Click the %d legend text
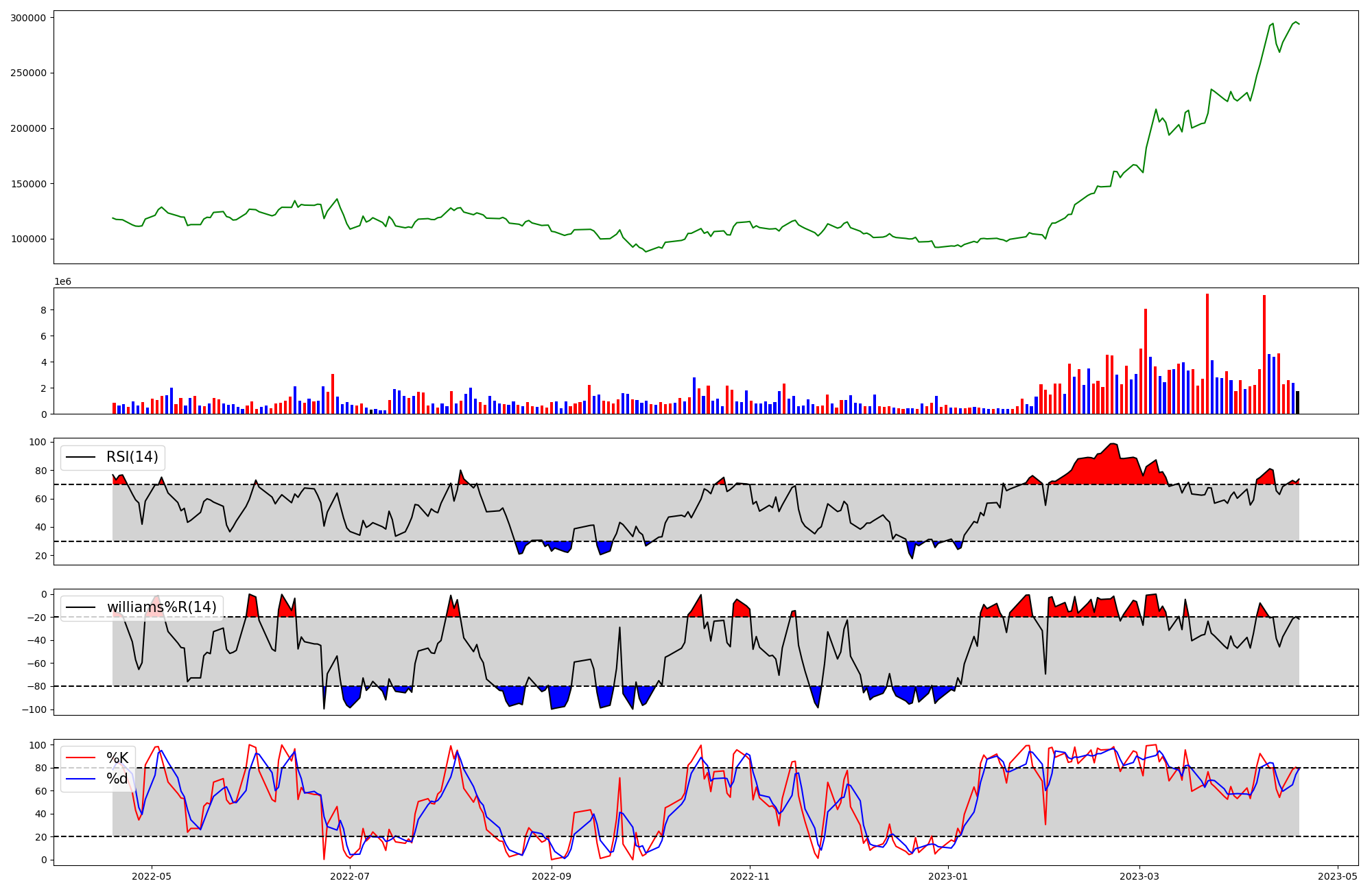 (117, 779)
